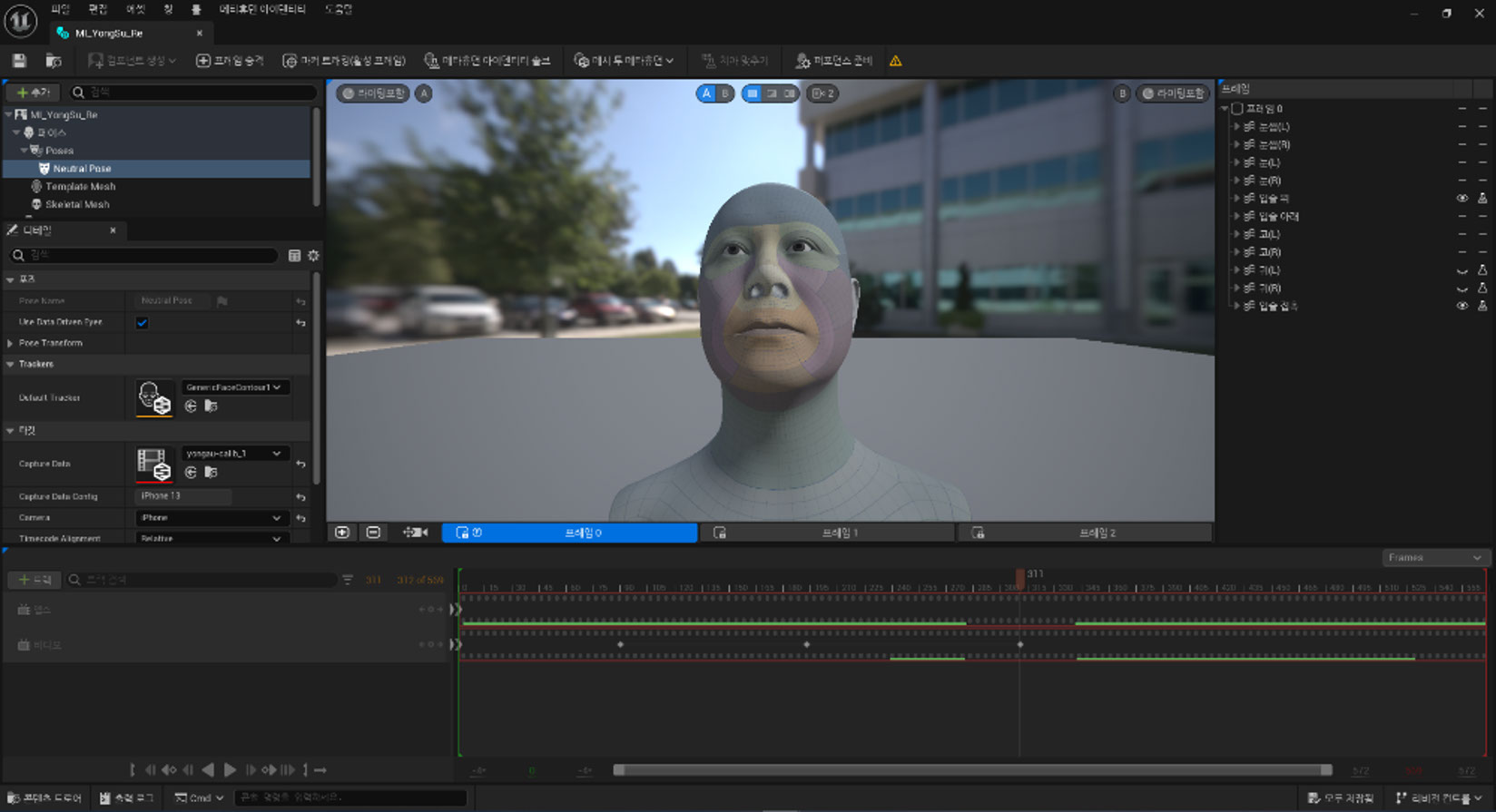Viewport: 1496px width, 812px height.
Task: Click the frame-demote minus icon below the viewport
Action: point(373,533)
